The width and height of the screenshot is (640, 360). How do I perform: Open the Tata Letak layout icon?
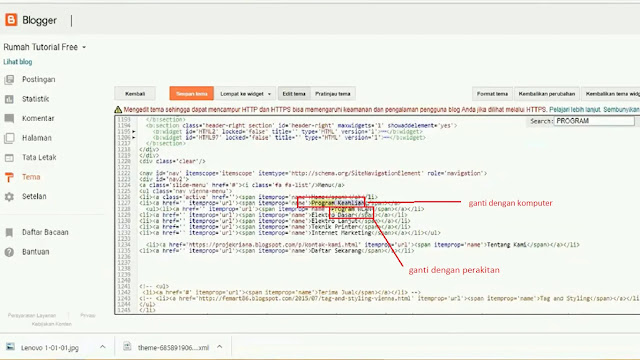tap(9, 158)
